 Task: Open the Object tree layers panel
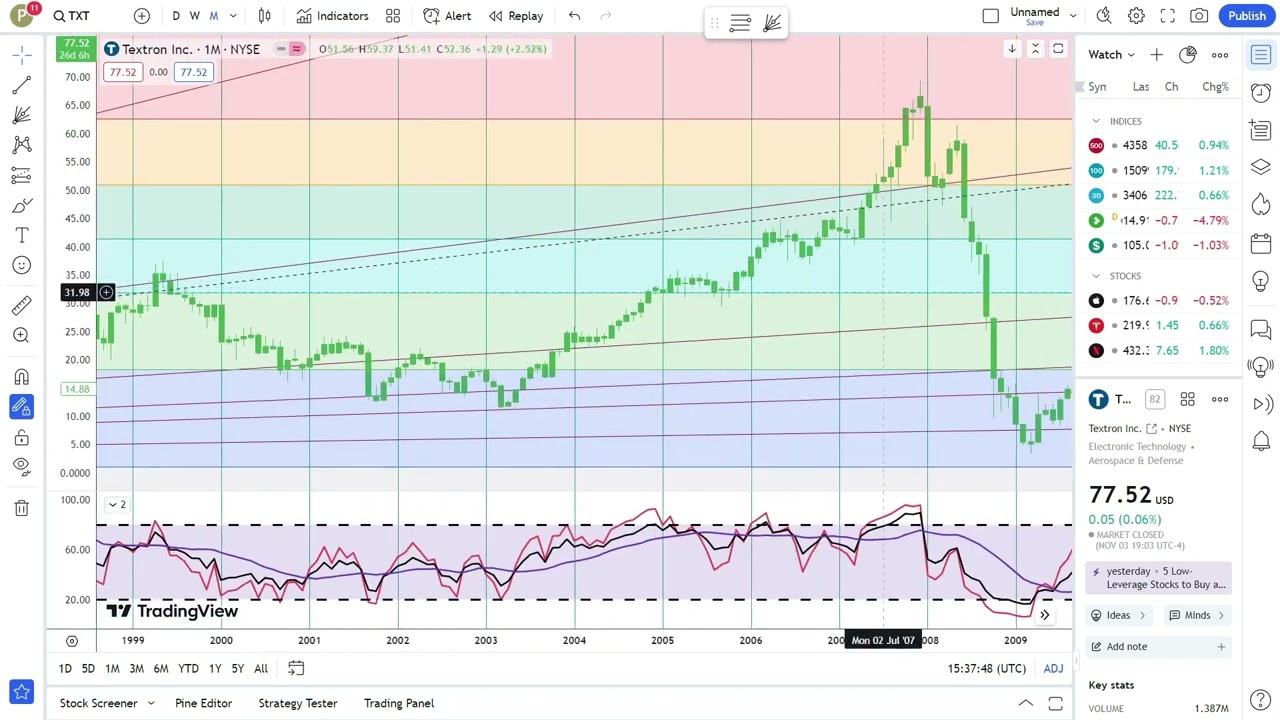click(1261, 167)
